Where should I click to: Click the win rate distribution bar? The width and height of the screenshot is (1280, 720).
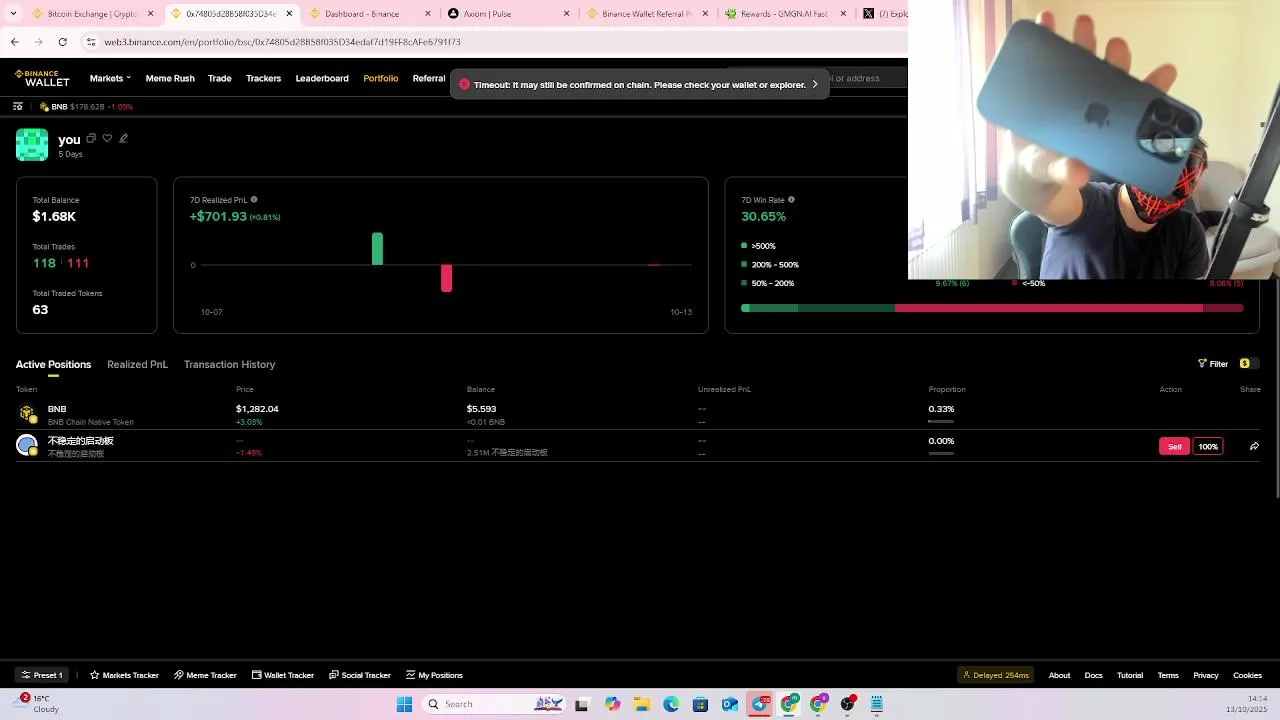[992, 308]
